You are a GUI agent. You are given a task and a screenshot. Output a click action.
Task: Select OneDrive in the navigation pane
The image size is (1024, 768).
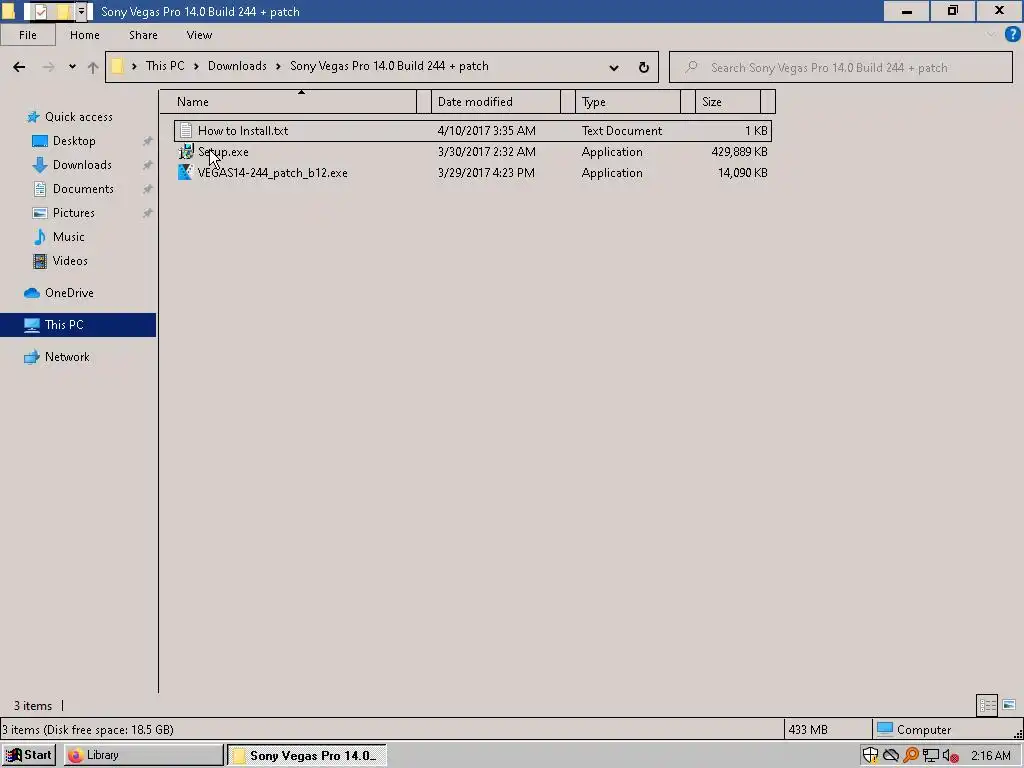(x=69, y=293)
